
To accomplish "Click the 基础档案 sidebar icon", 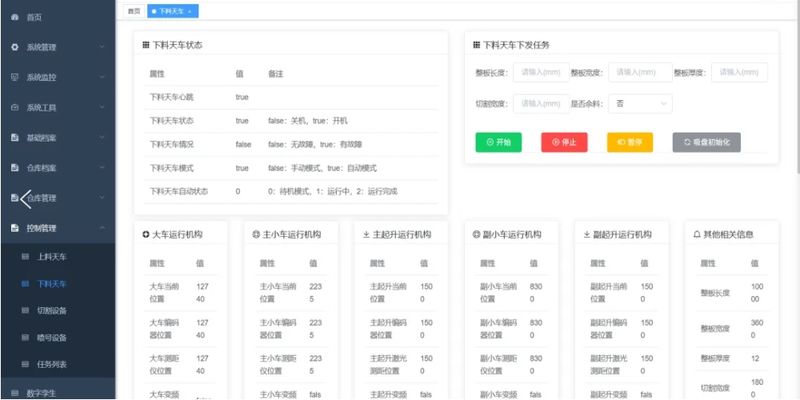I will [x=14, y=137].
